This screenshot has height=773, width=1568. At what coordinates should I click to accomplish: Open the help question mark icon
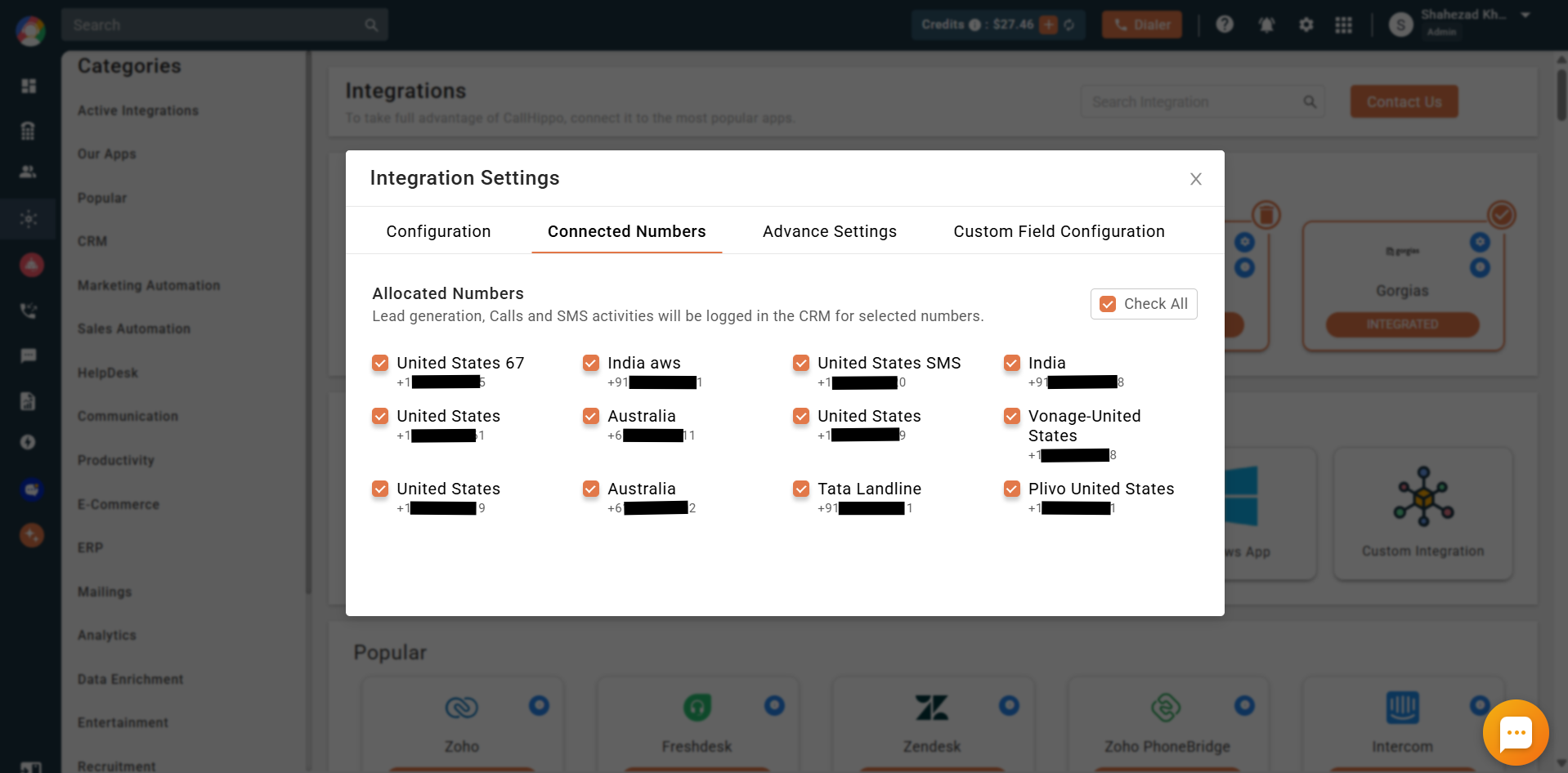click(1225, 25)
